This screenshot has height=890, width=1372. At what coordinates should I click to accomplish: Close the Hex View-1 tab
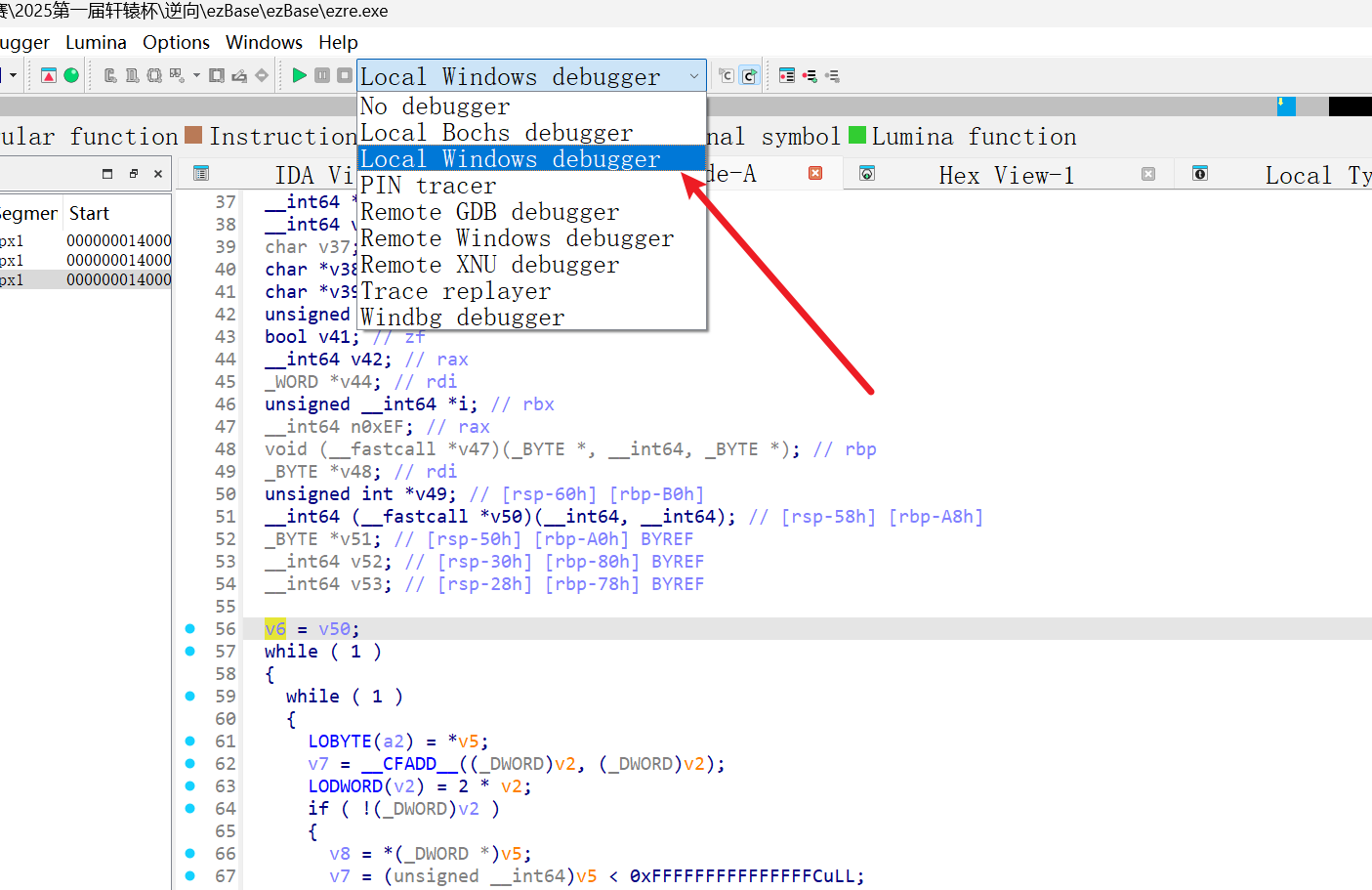coord(1148,174)
